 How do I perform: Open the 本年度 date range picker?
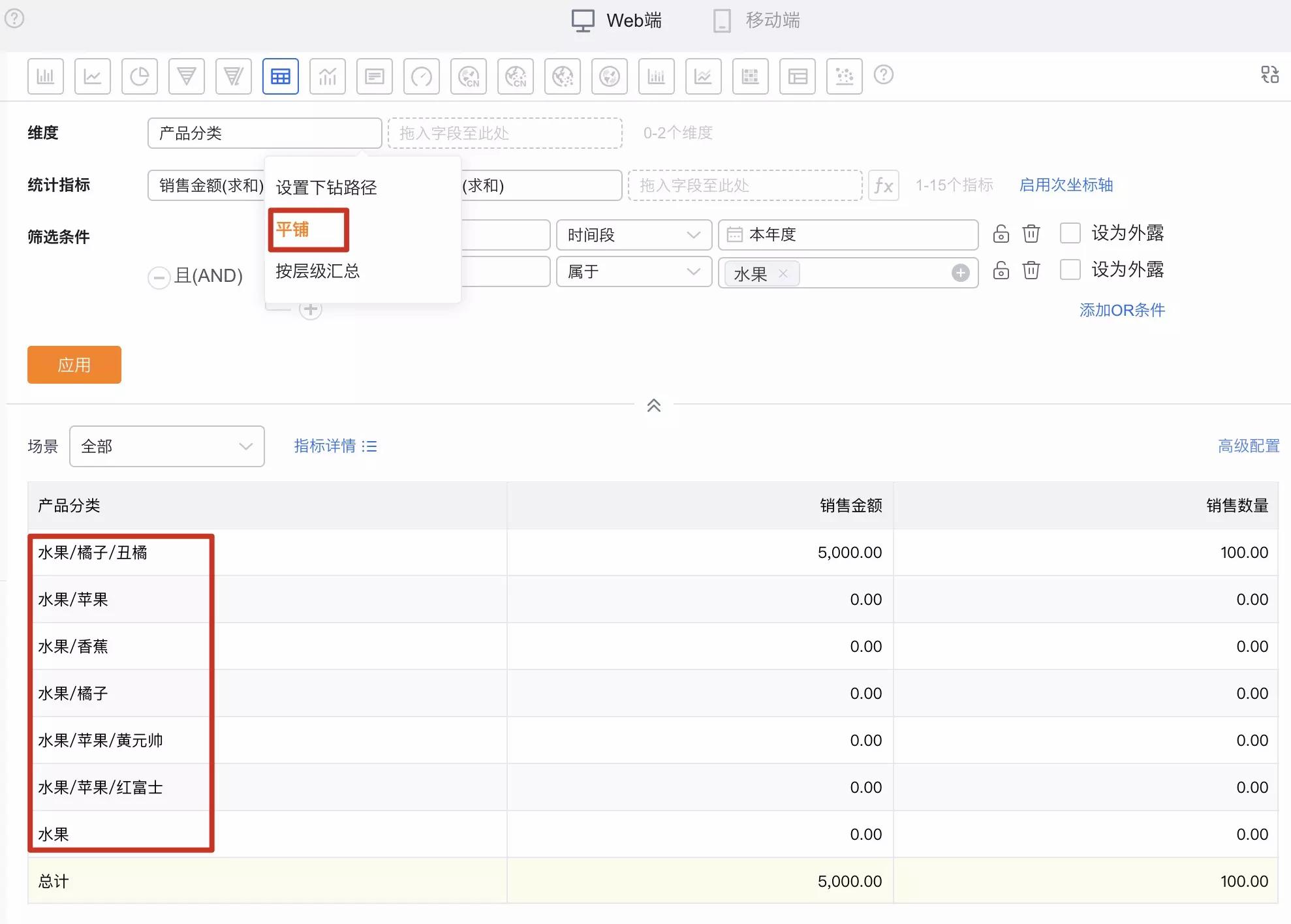(848, 235)
